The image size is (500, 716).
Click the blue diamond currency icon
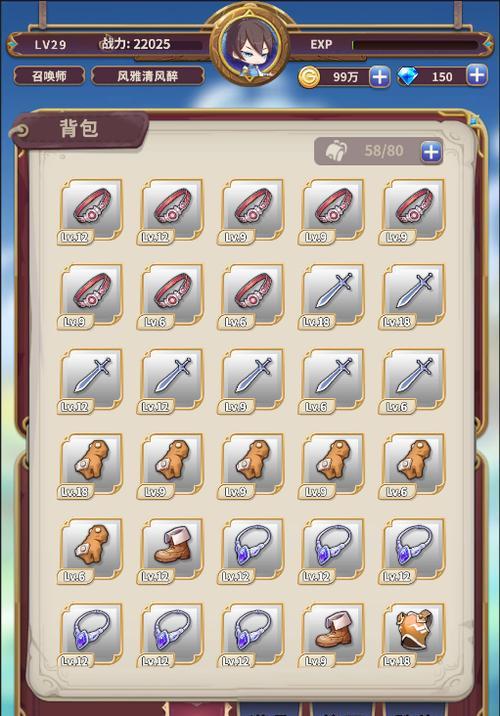407,76
